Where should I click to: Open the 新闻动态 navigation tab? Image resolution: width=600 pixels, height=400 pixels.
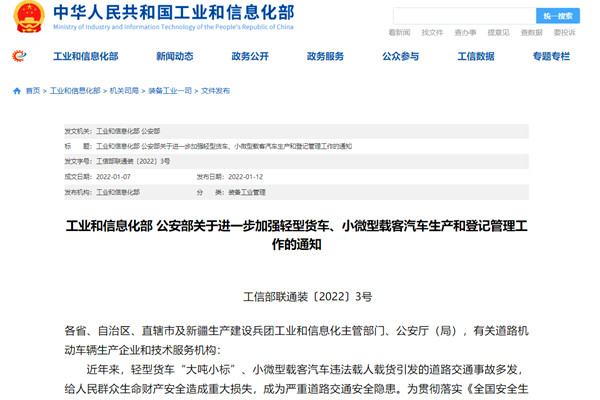(174, 56)
